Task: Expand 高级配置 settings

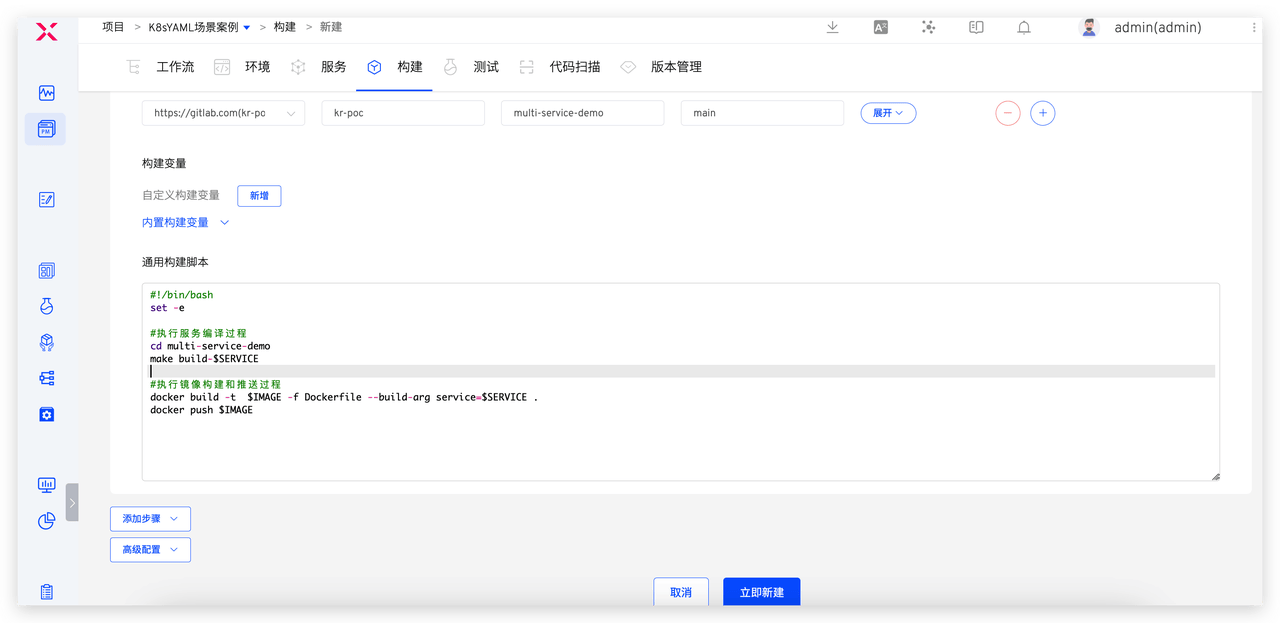Action: (x=150, y=549)
